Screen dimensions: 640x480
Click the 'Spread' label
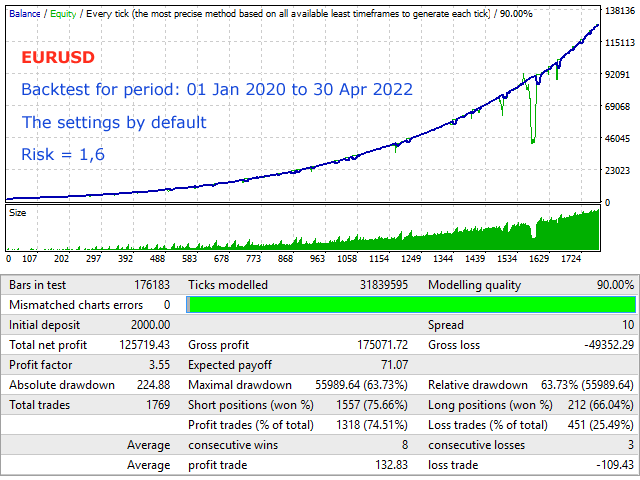[446, 325]
